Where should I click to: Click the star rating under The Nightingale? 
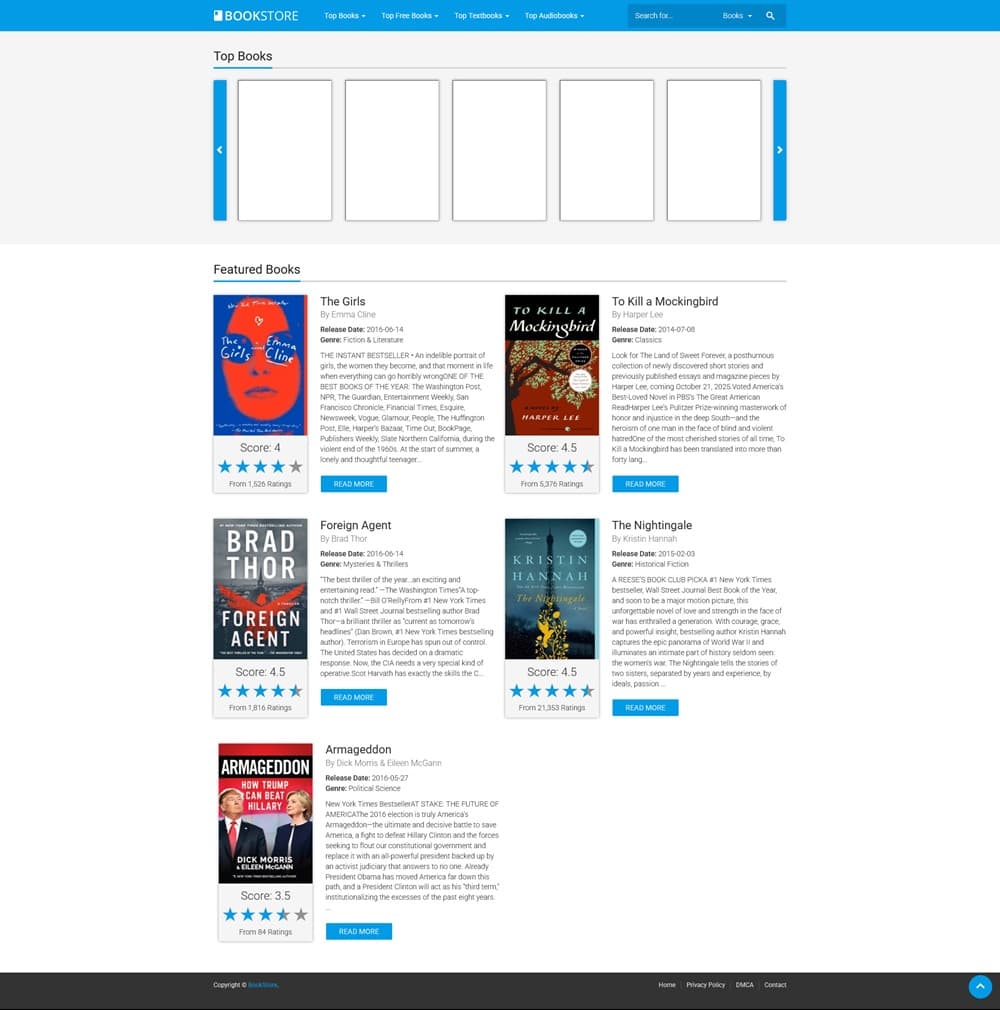coord(552,691)
